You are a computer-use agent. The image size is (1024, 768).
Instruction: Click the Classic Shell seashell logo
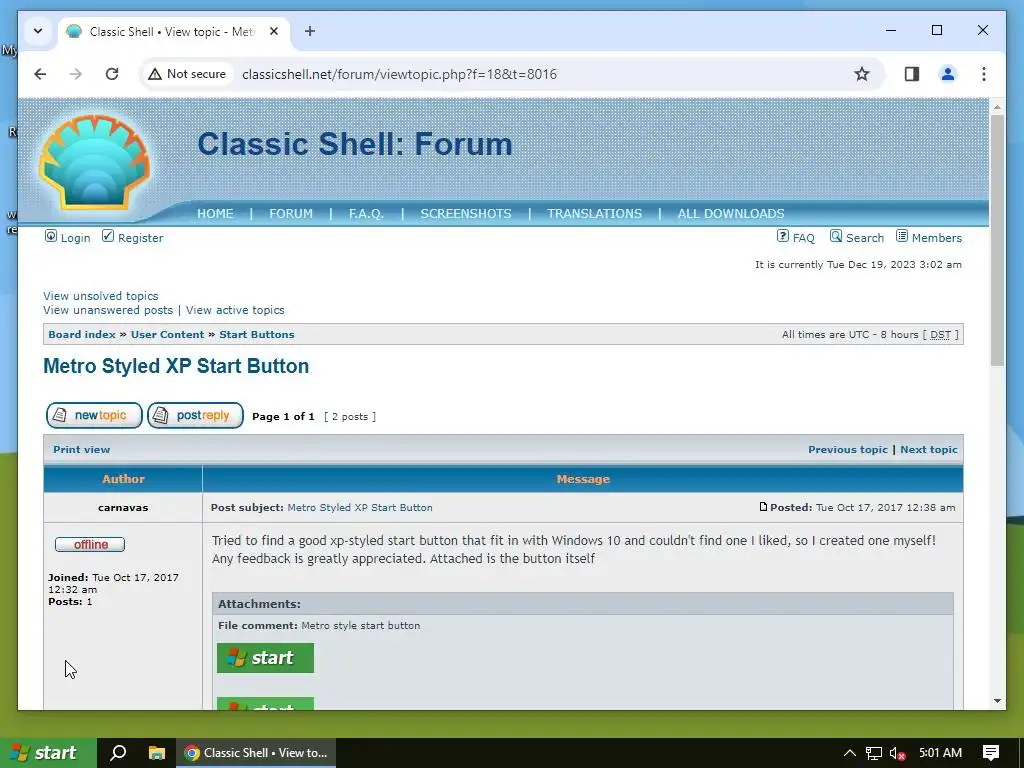(x=95, y=163)
